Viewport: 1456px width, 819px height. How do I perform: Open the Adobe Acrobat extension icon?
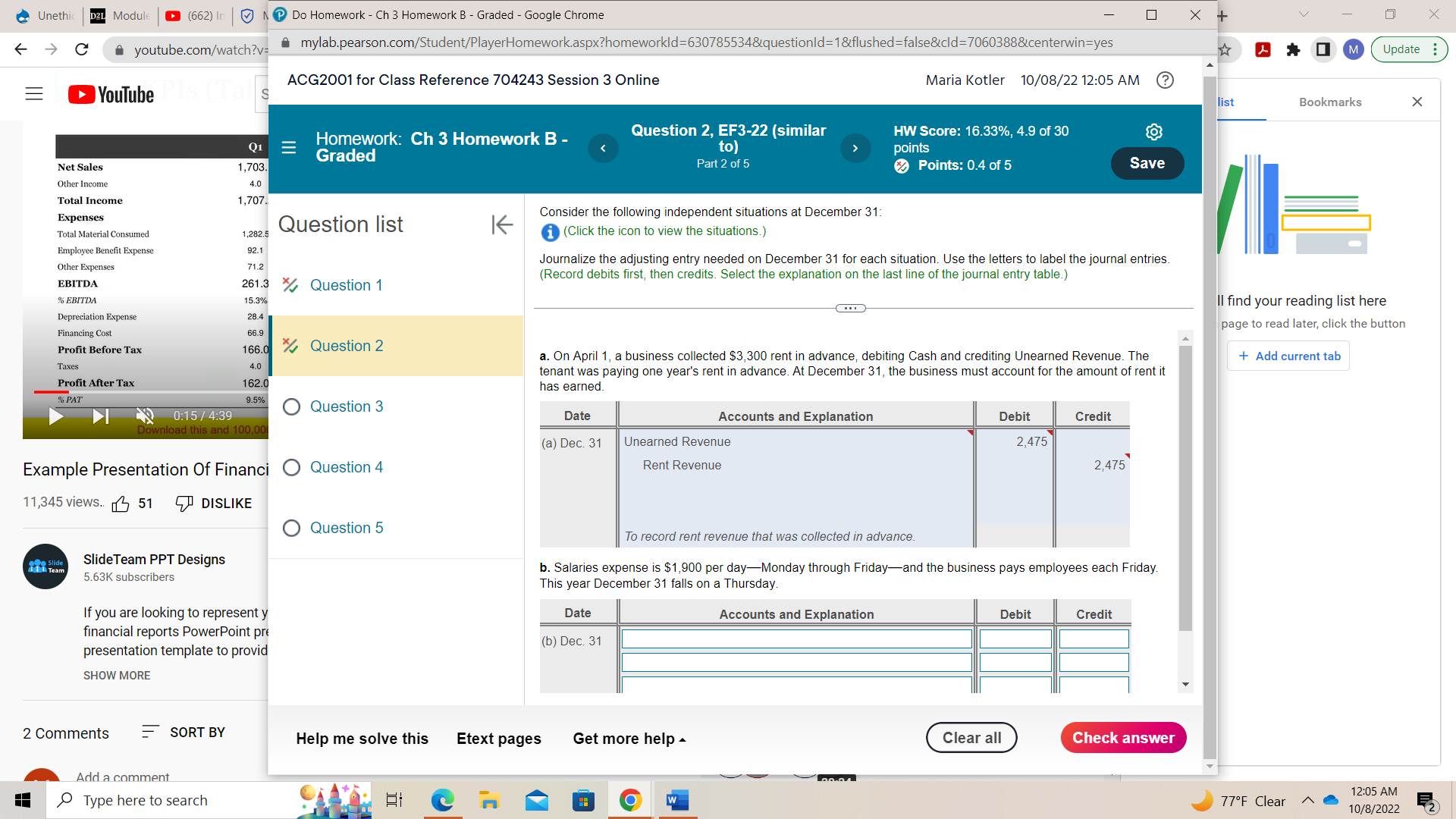(x=1262, y=49)
